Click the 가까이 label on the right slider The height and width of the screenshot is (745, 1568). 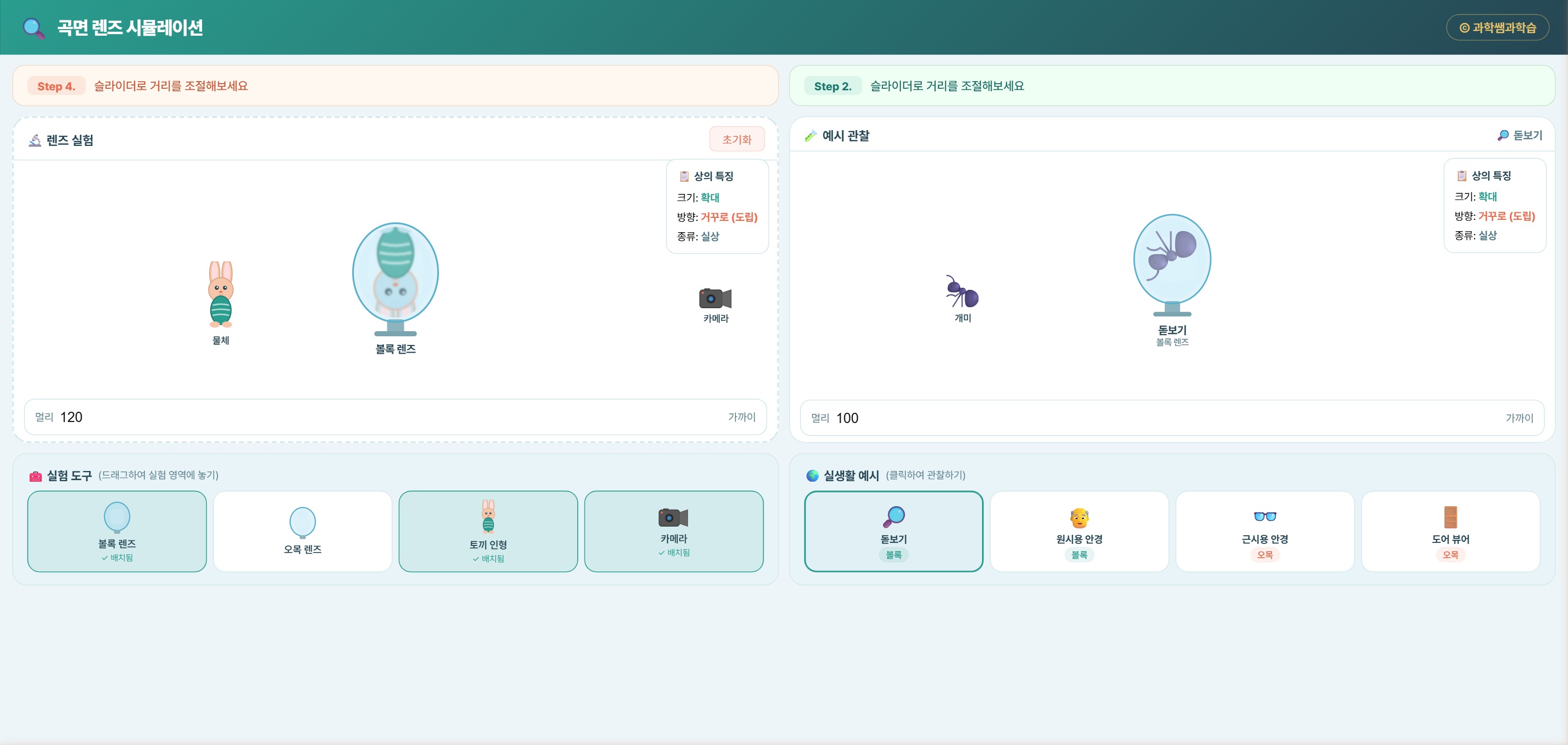[x=1520, y=418]
